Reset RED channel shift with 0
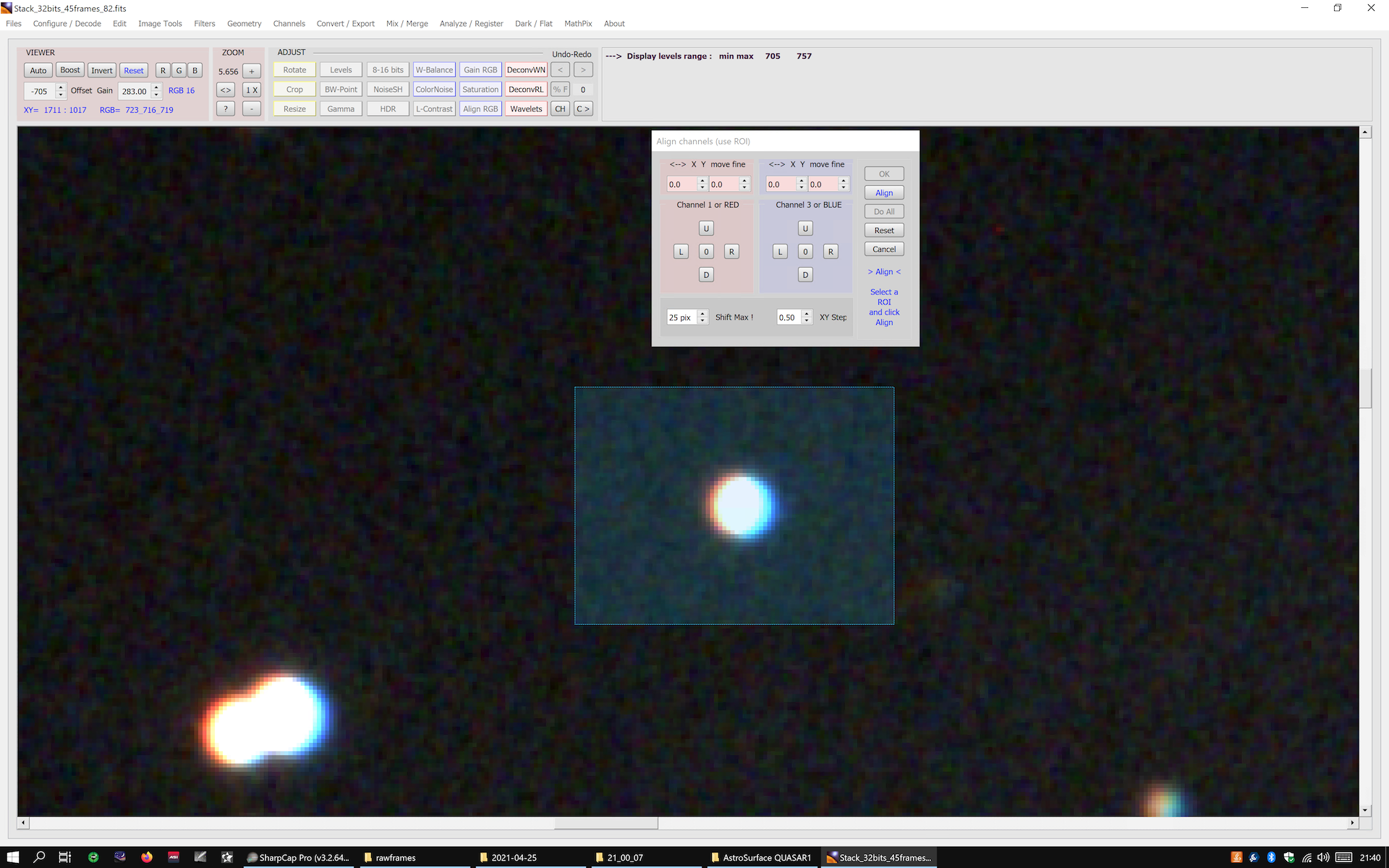 pos(706,252)
